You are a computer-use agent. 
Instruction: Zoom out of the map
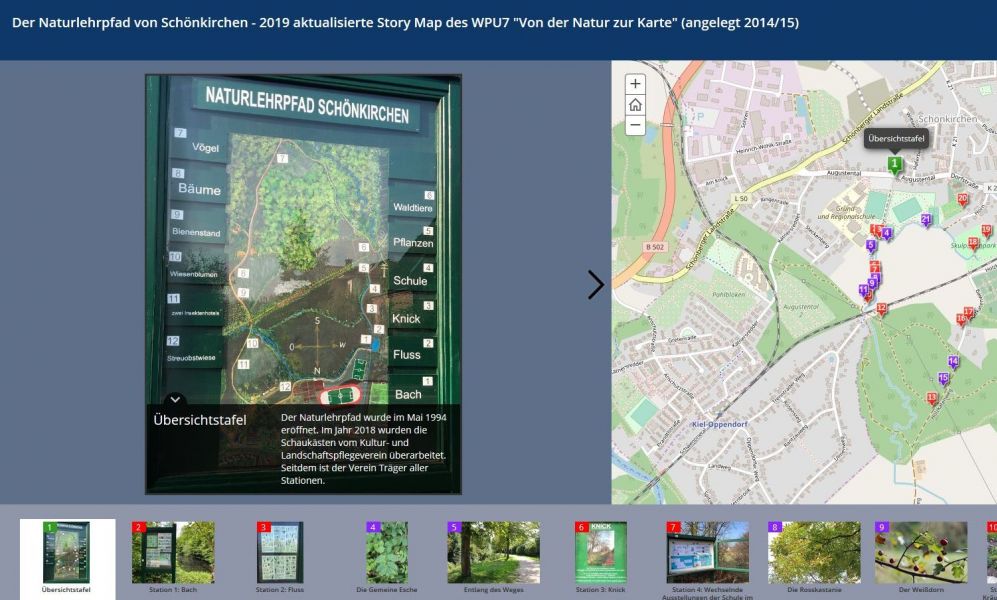pyautogui.click(x=635, y=126)
